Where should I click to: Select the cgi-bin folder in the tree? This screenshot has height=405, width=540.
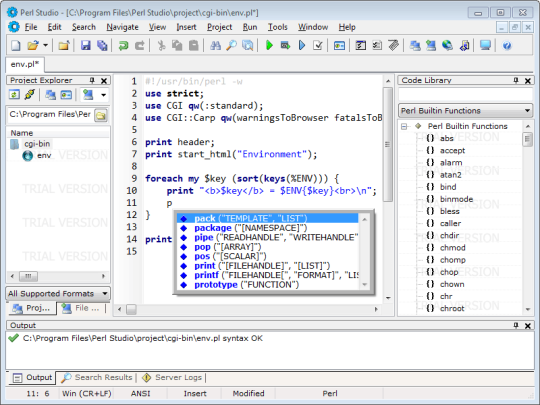[37, 144]
